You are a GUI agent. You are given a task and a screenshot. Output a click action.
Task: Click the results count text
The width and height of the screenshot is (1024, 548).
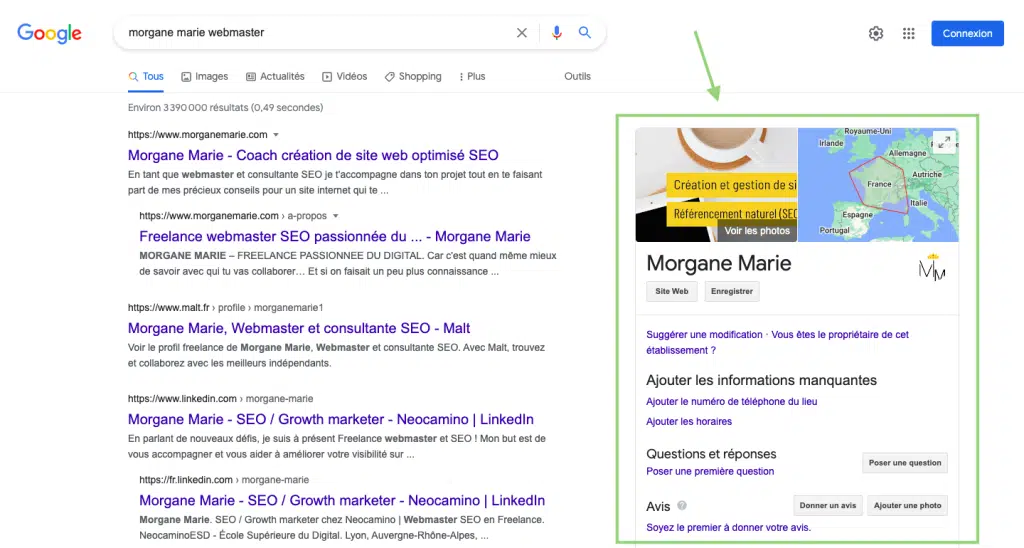pos(225,107)
